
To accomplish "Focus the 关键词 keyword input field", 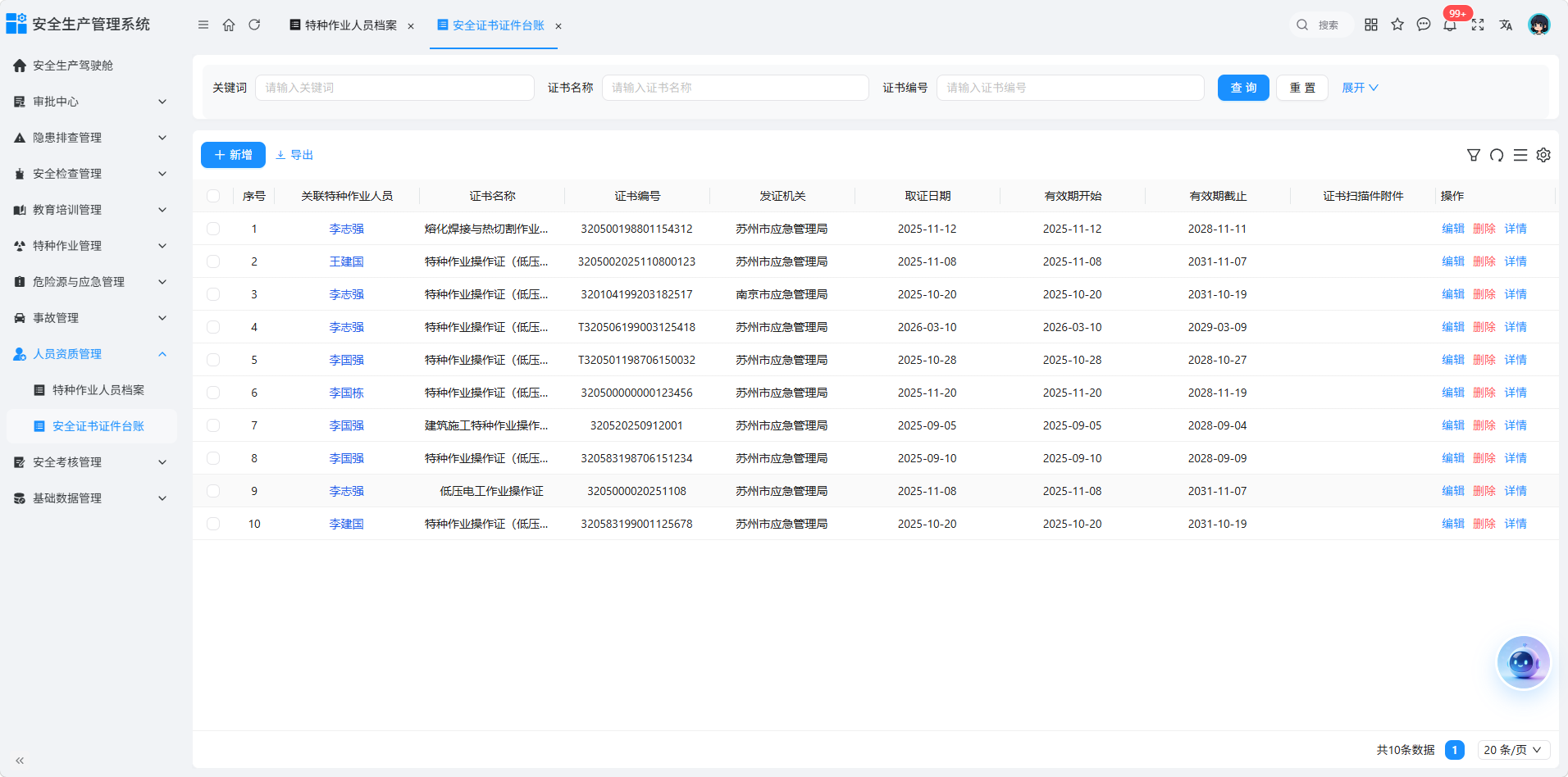I will pos(394,88).
